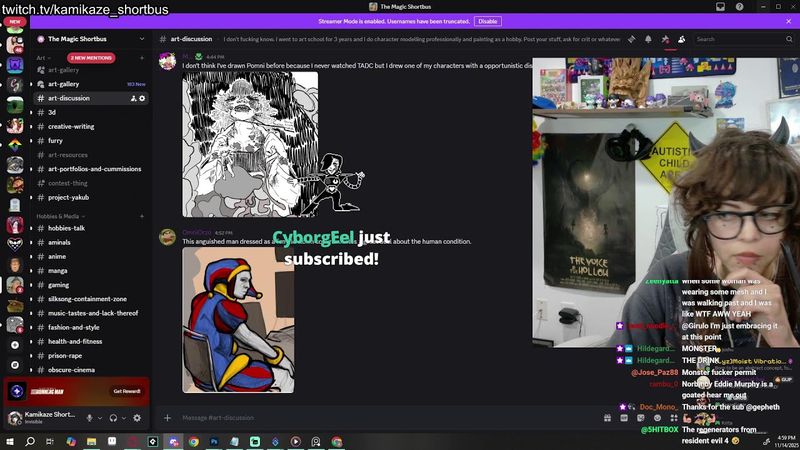The width and height of the screenshot is (800, 450).
Task: Collapse the Hobbies & Media category
Action: 58,216
